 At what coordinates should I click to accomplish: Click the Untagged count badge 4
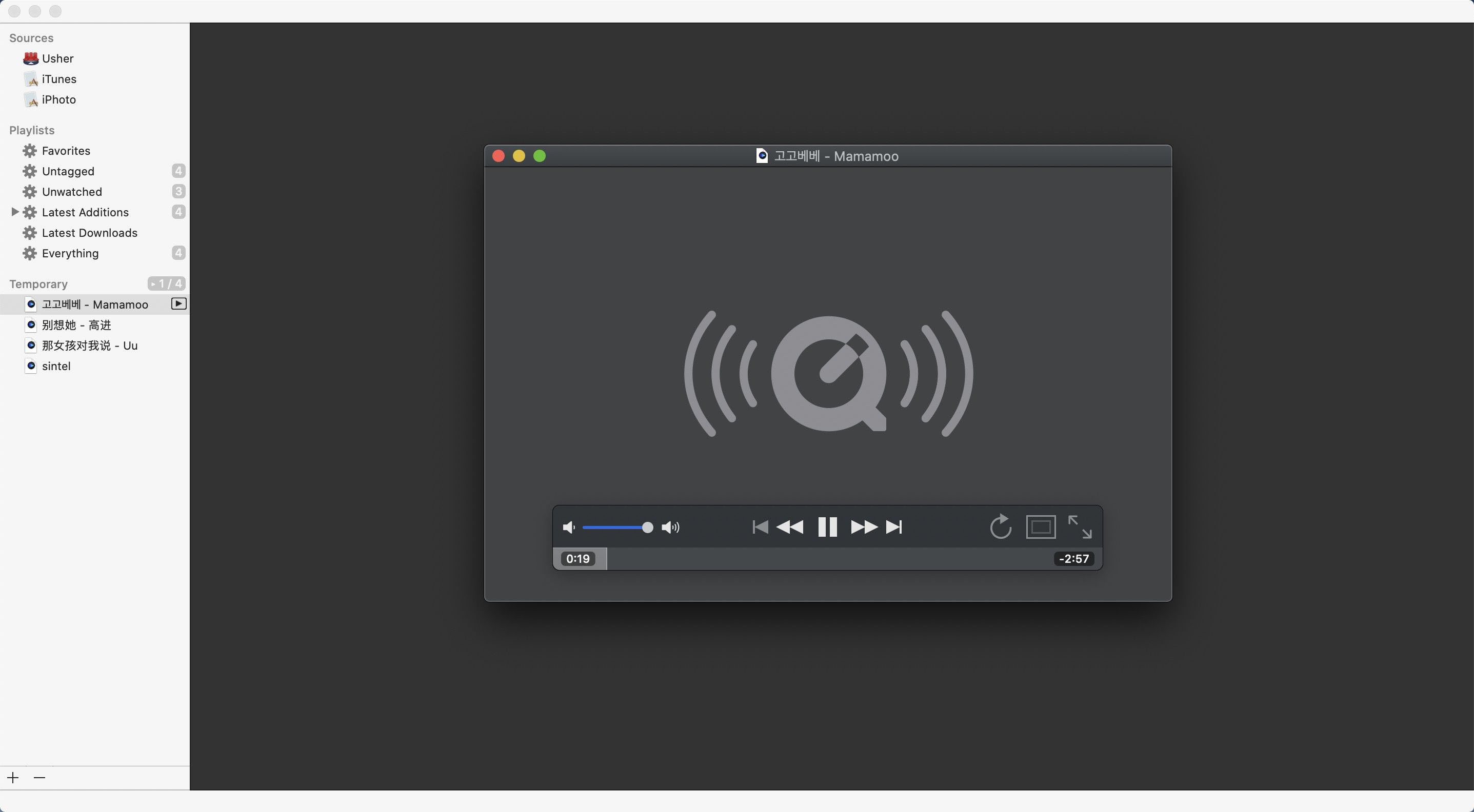178,171
